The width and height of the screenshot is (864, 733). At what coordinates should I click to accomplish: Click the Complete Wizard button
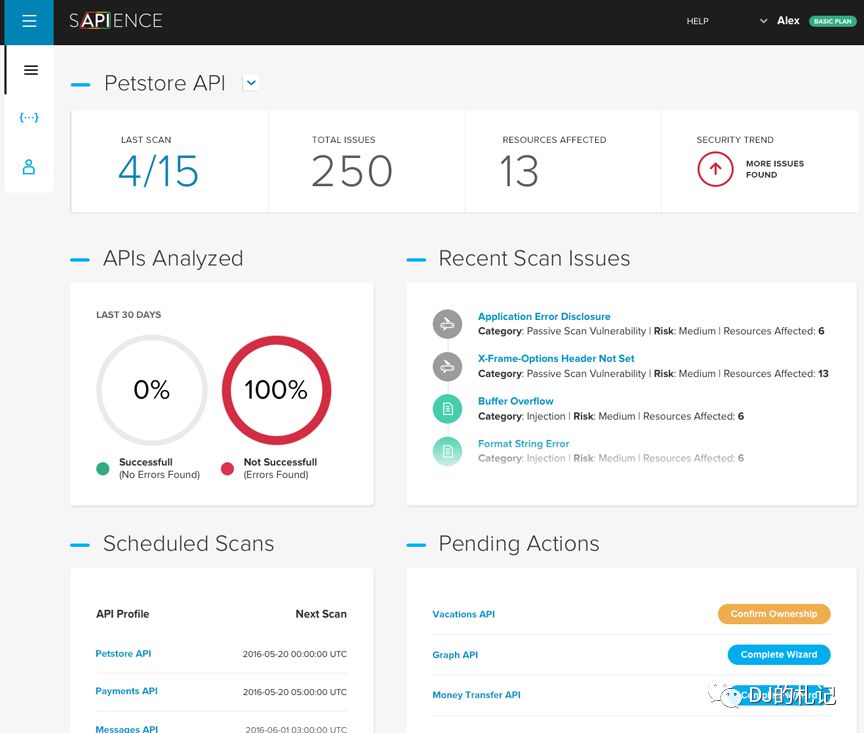point(779,655)
